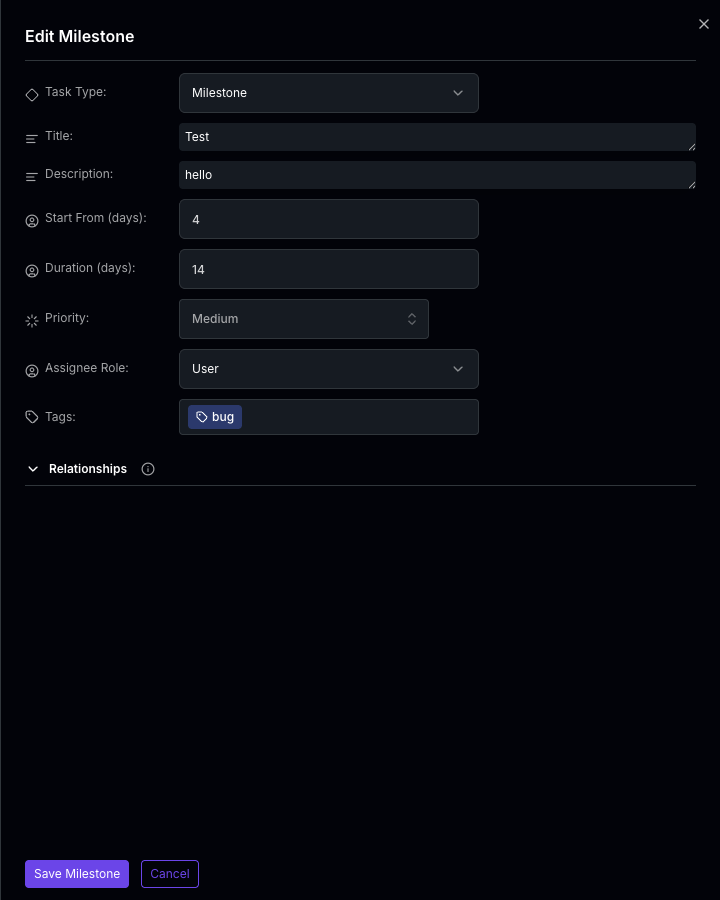Viewport: 720px width, 900px height.
Task: Click the lines icon next to Description
Action: pyautogui.click(x=32, y=177)
